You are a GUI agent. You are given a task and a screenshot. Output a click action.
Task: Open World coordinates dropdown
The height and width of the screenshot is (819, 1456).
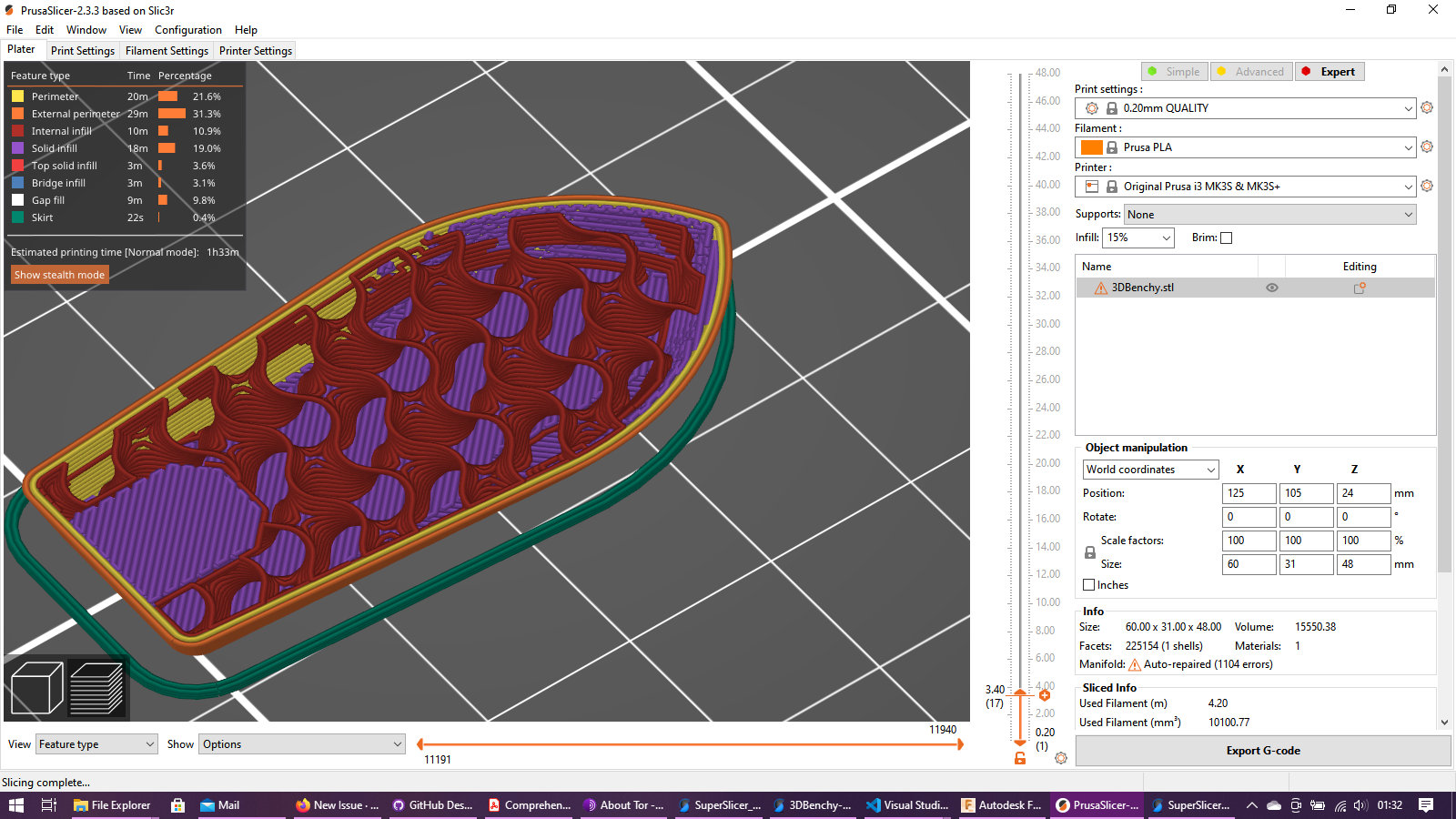pyautogui.click(x=1150, y=470)
